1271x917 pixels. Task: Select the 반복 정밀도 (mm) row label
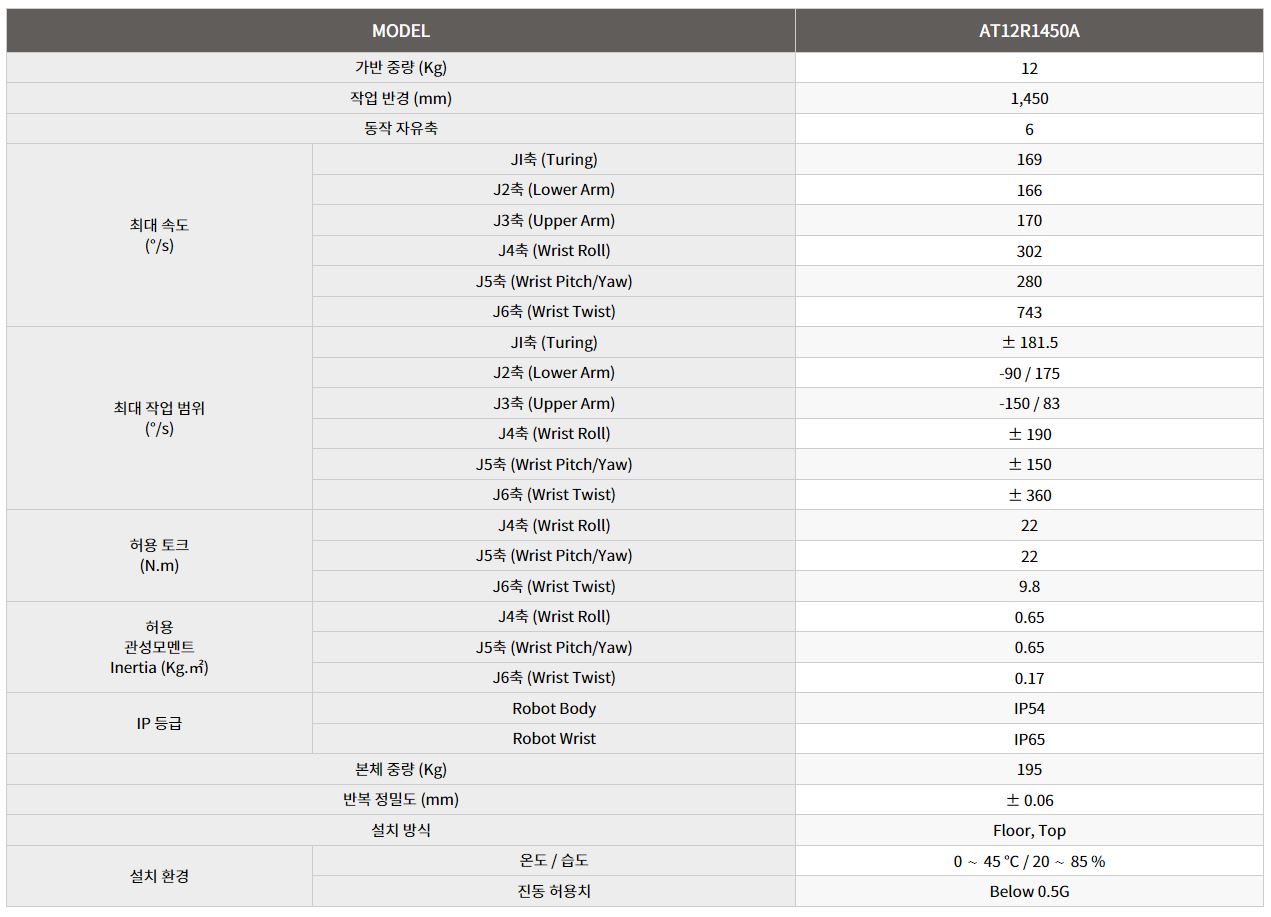pyautogui.click(x=401, y=800)
